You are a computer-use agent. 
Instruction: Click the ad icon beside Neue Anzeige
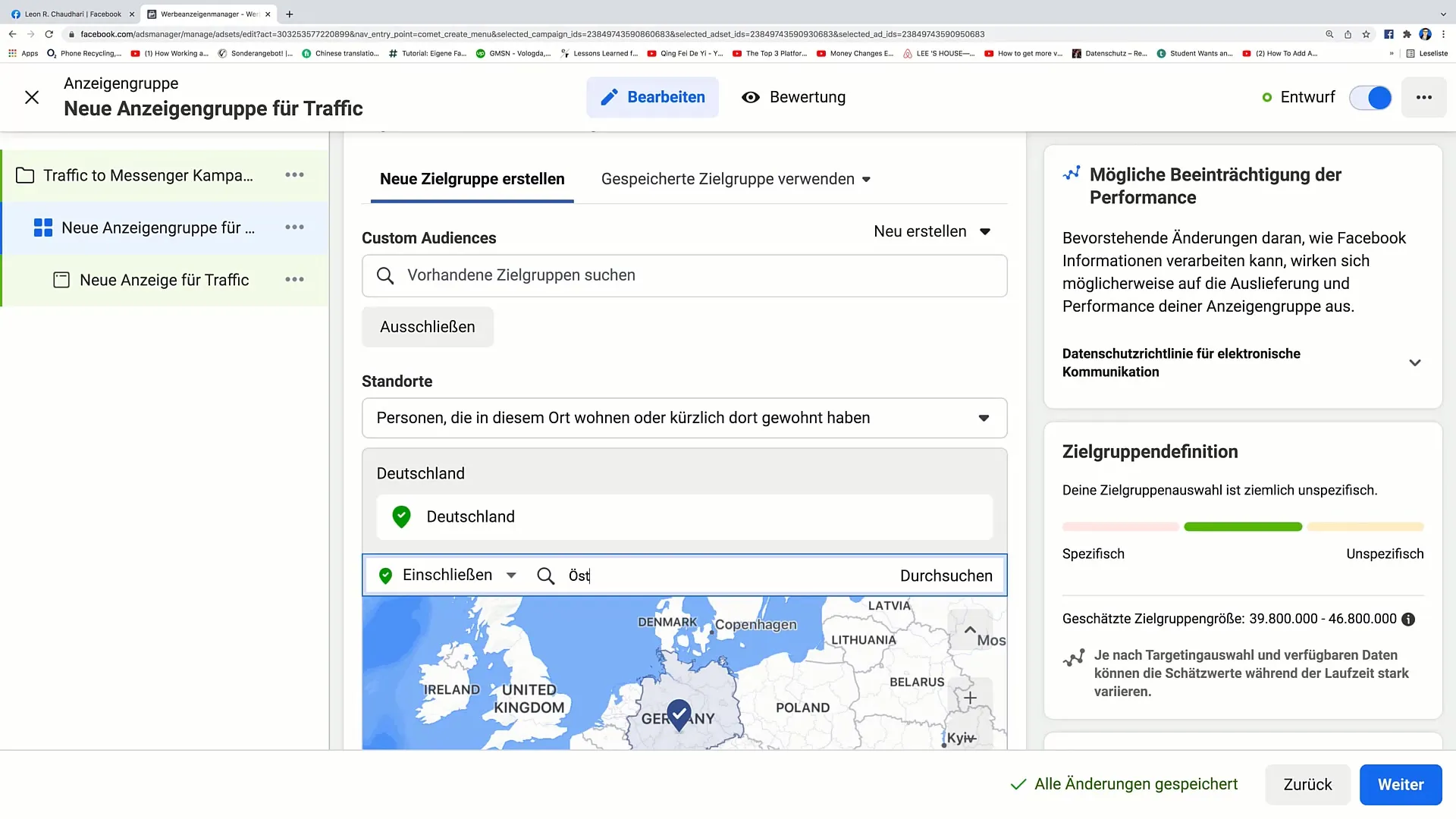click(61, 280)
